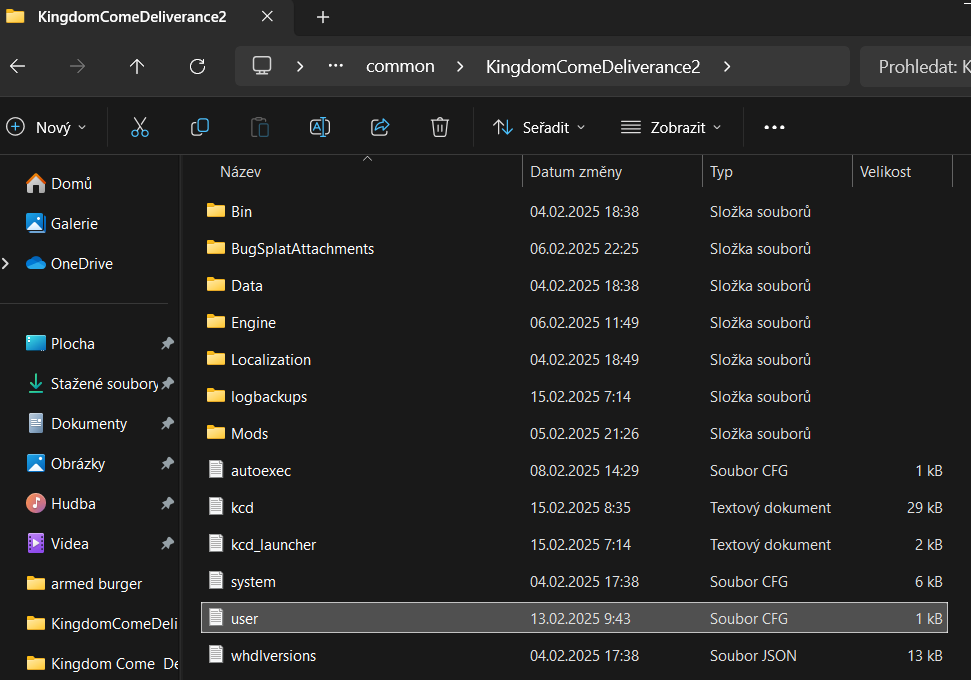Image resolution: width=971 pixels, height=680 pixels.
Task: Click the Engine folder icon
Action: [x=216, y=321]
